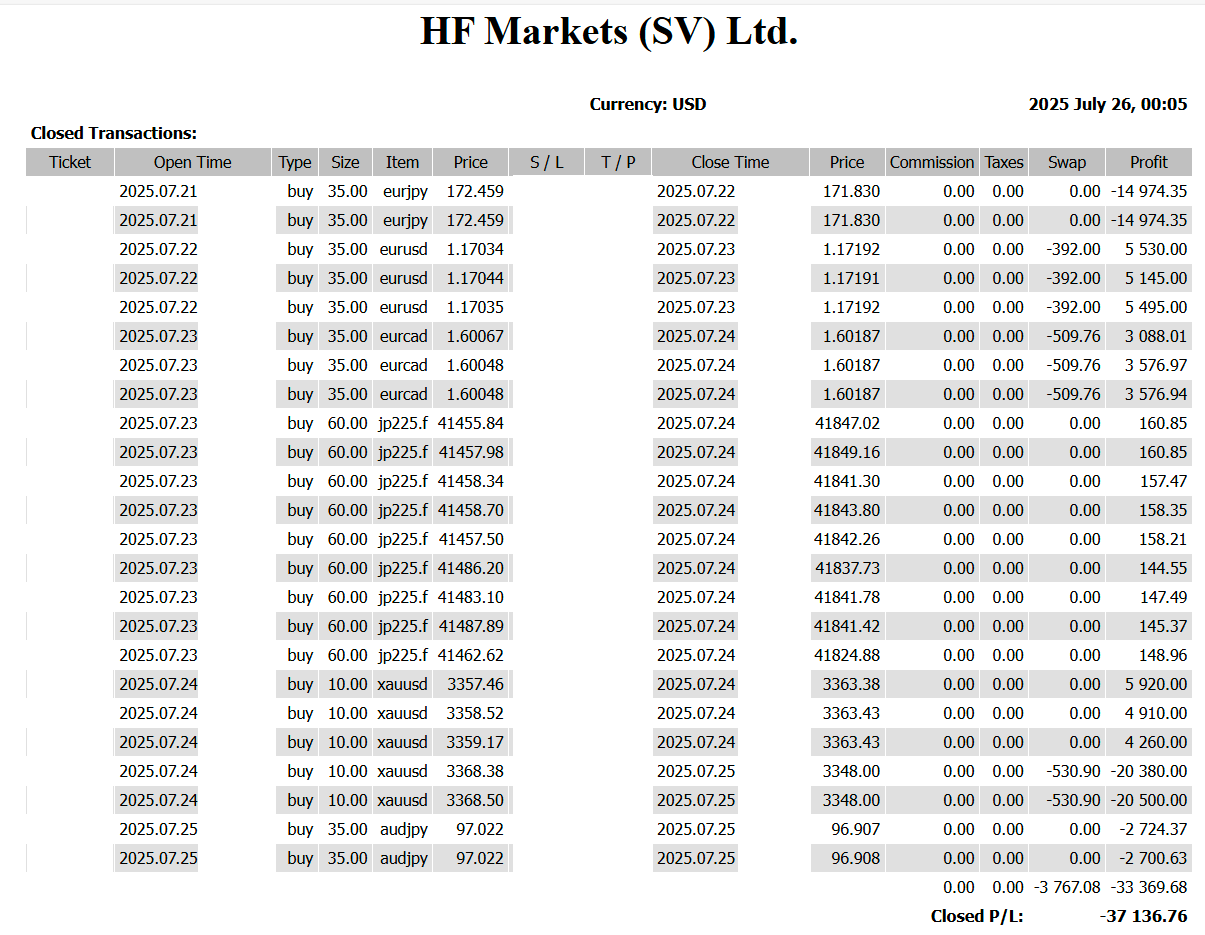
Task: Click the HF Markets (SV) Ltd. title
Action: [608, 32]
